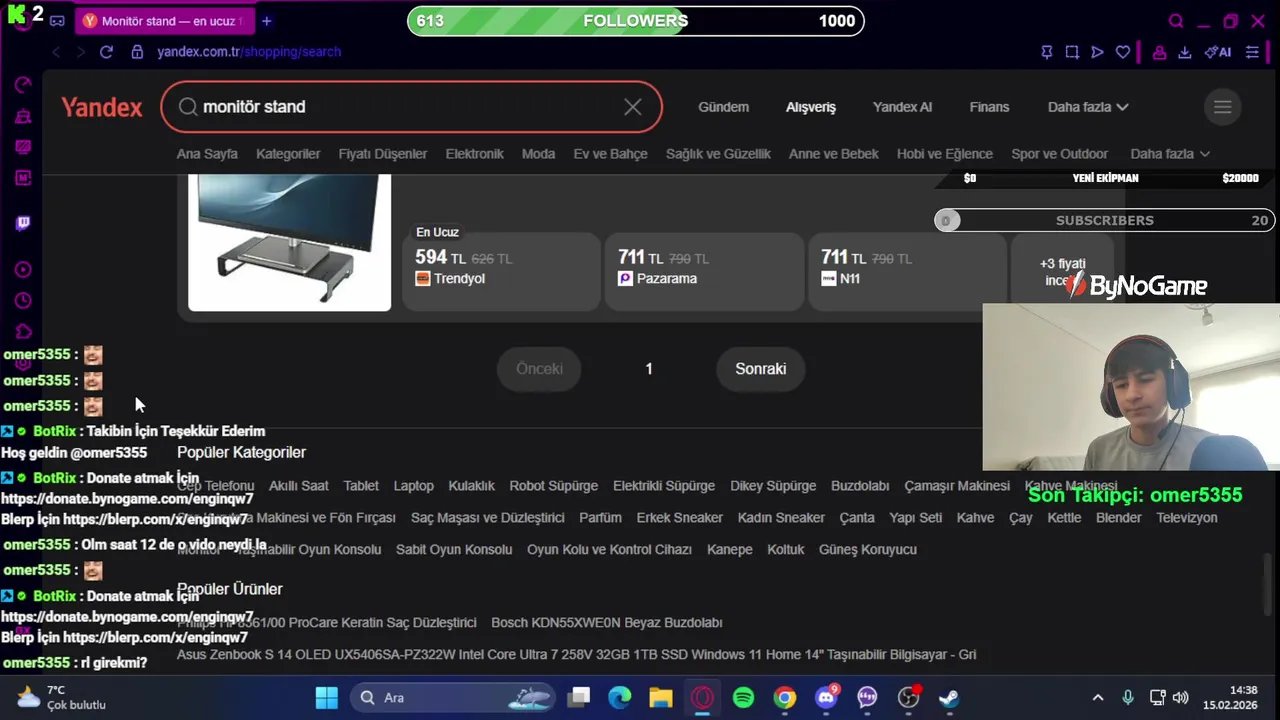Viewport: 1280px width, 720px height.
Task: Open the profile account icon
Action: 1159,52
